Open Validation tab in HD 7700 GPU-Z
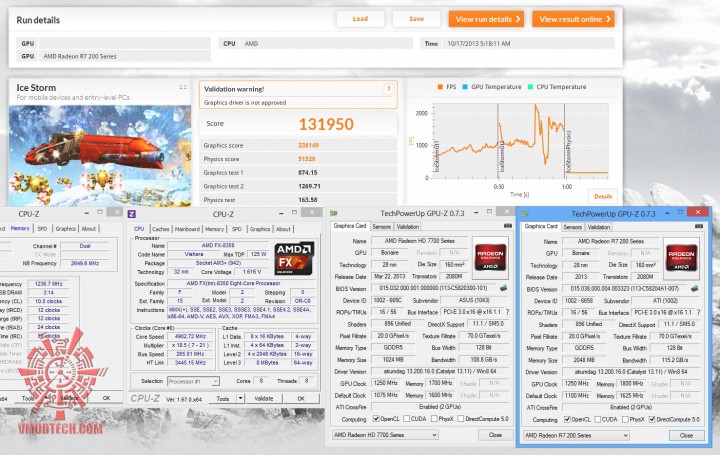 pyautogui.click(x=407, y=226)
